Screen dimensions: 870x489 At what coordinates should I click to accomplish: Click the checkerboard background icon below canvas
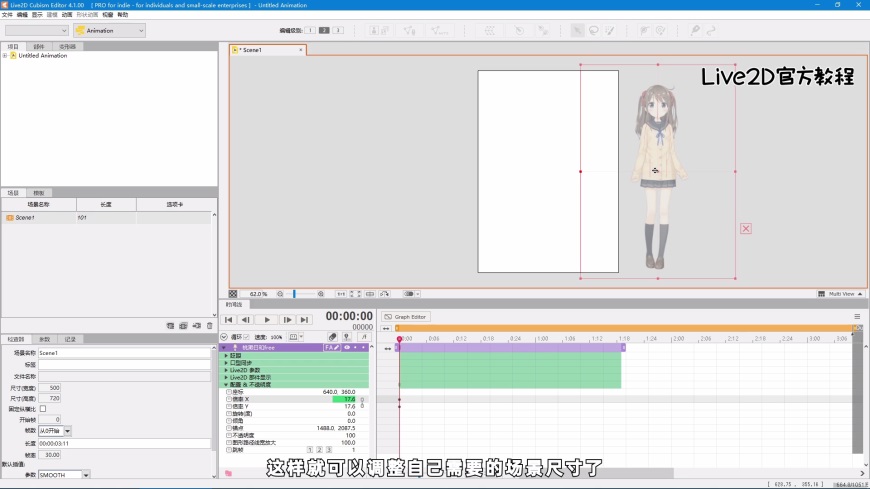pyautogui.click(x=233, y=294)
